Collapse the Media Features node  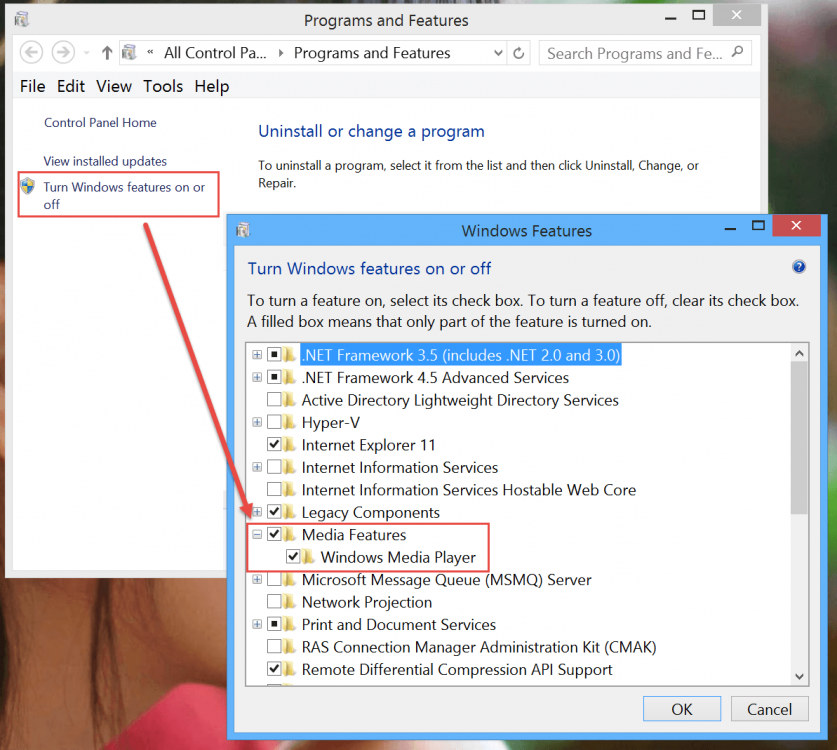point(256,534)
